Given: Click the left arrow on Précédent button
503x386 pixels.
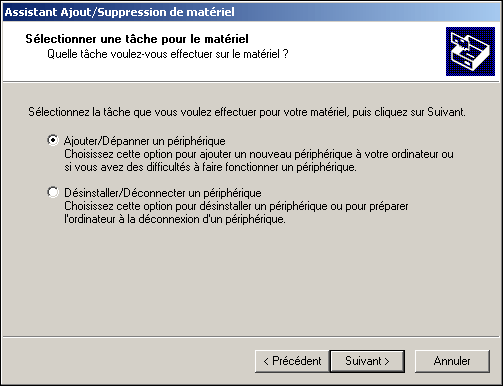Looking at the screenshot, I should click(266, 361).
